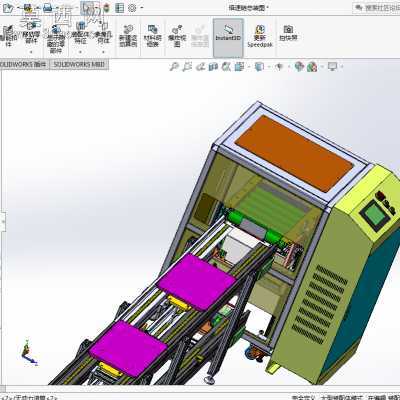400x400 pixels.
Task: Click the Open document icon in the quick access bar
Action: (x=7, y=8)
